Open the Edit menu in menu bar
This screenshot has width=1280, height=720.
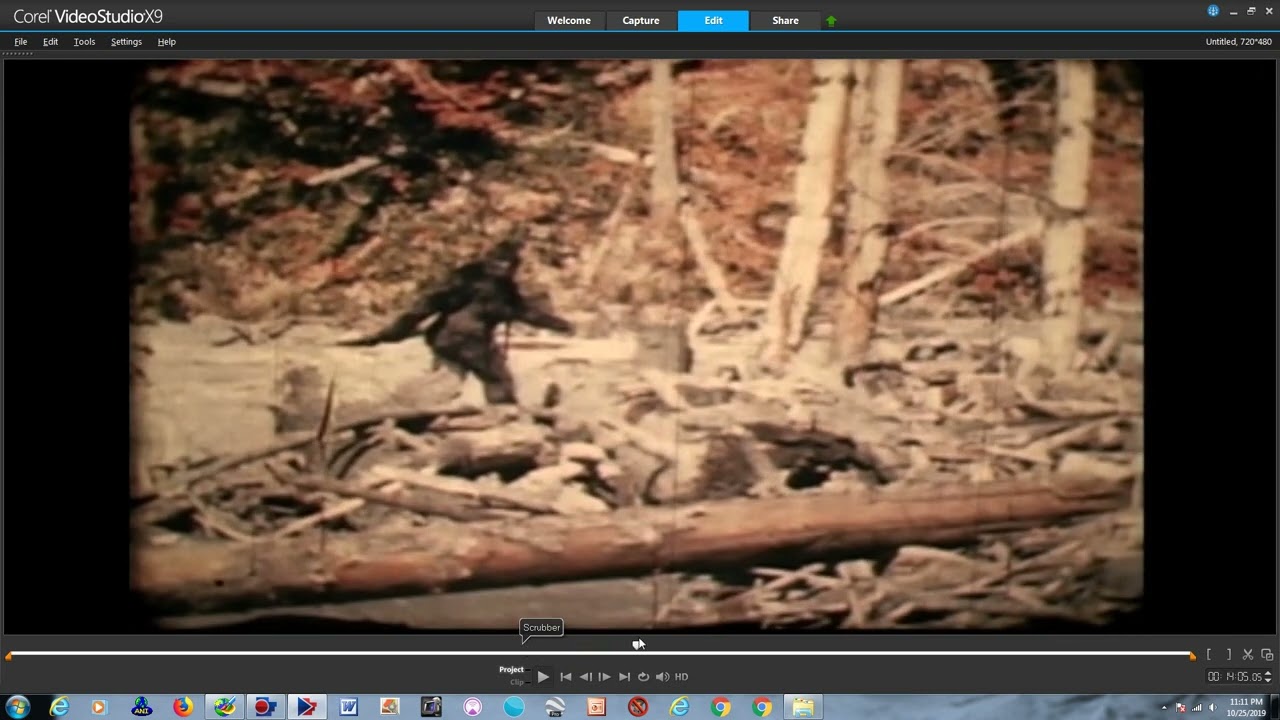click(x=50, y=42)
